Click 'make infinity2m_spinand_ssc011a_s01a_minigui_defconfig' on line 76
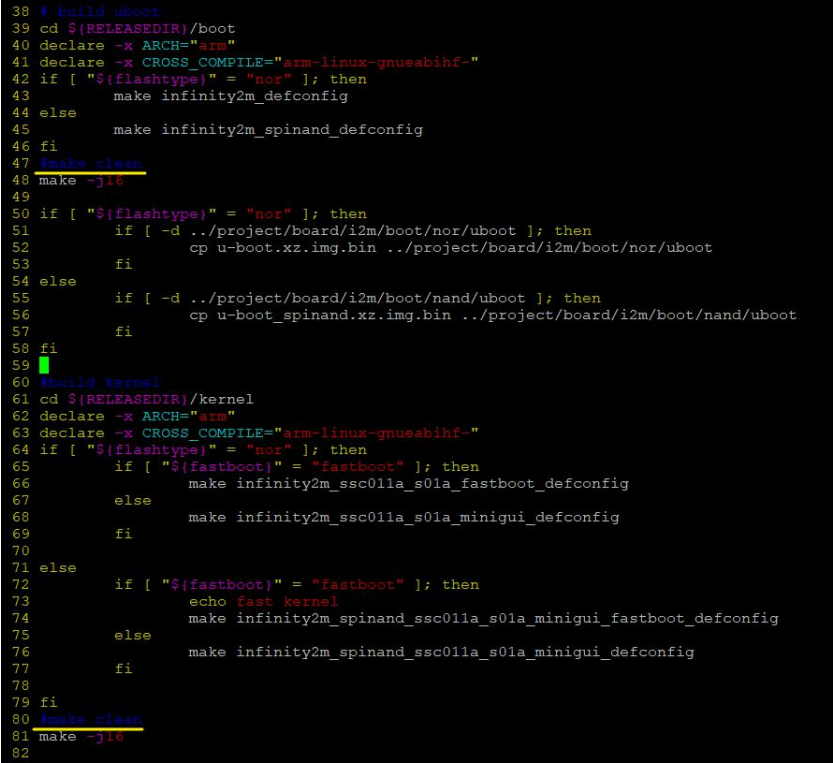 (441, 652)
